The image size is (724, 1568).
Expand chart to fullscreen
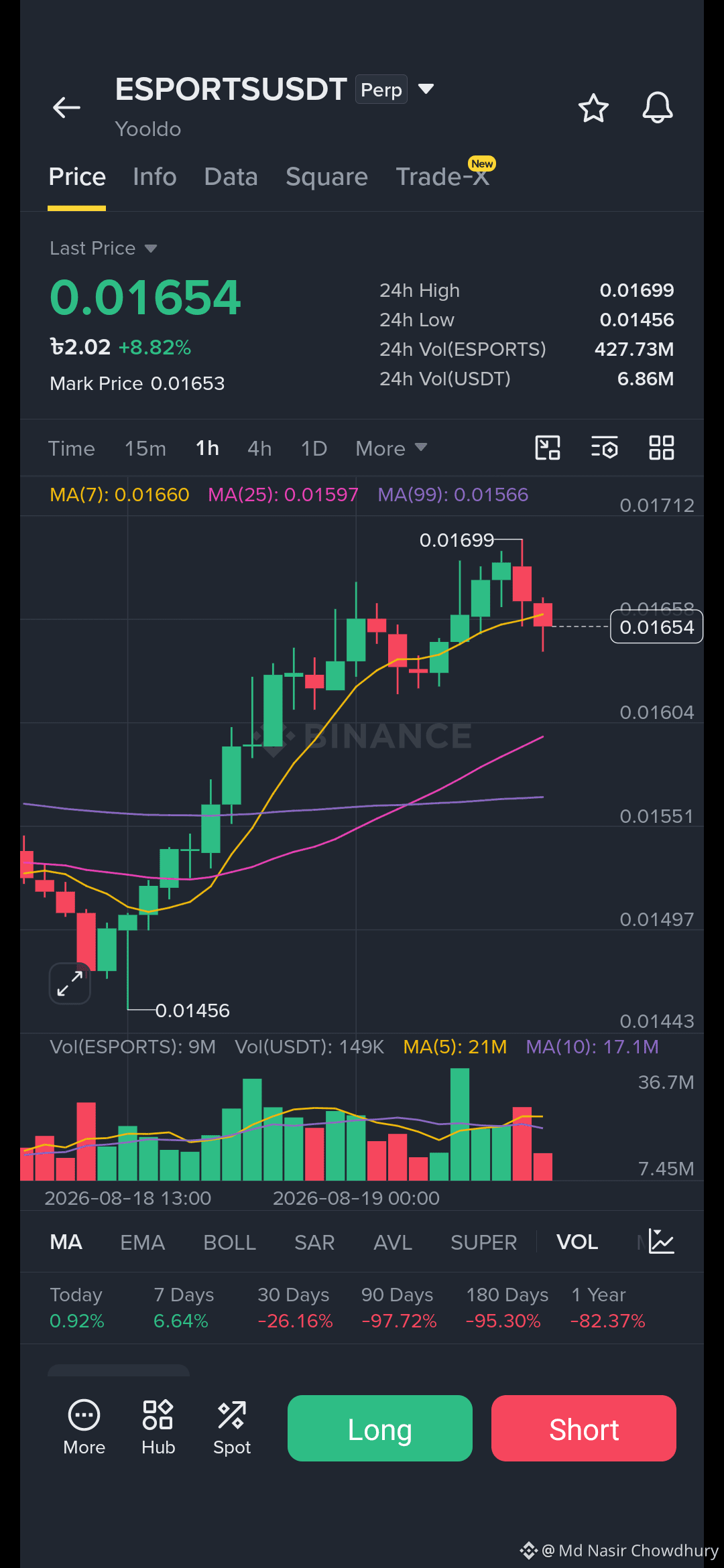tap(70, 984)
